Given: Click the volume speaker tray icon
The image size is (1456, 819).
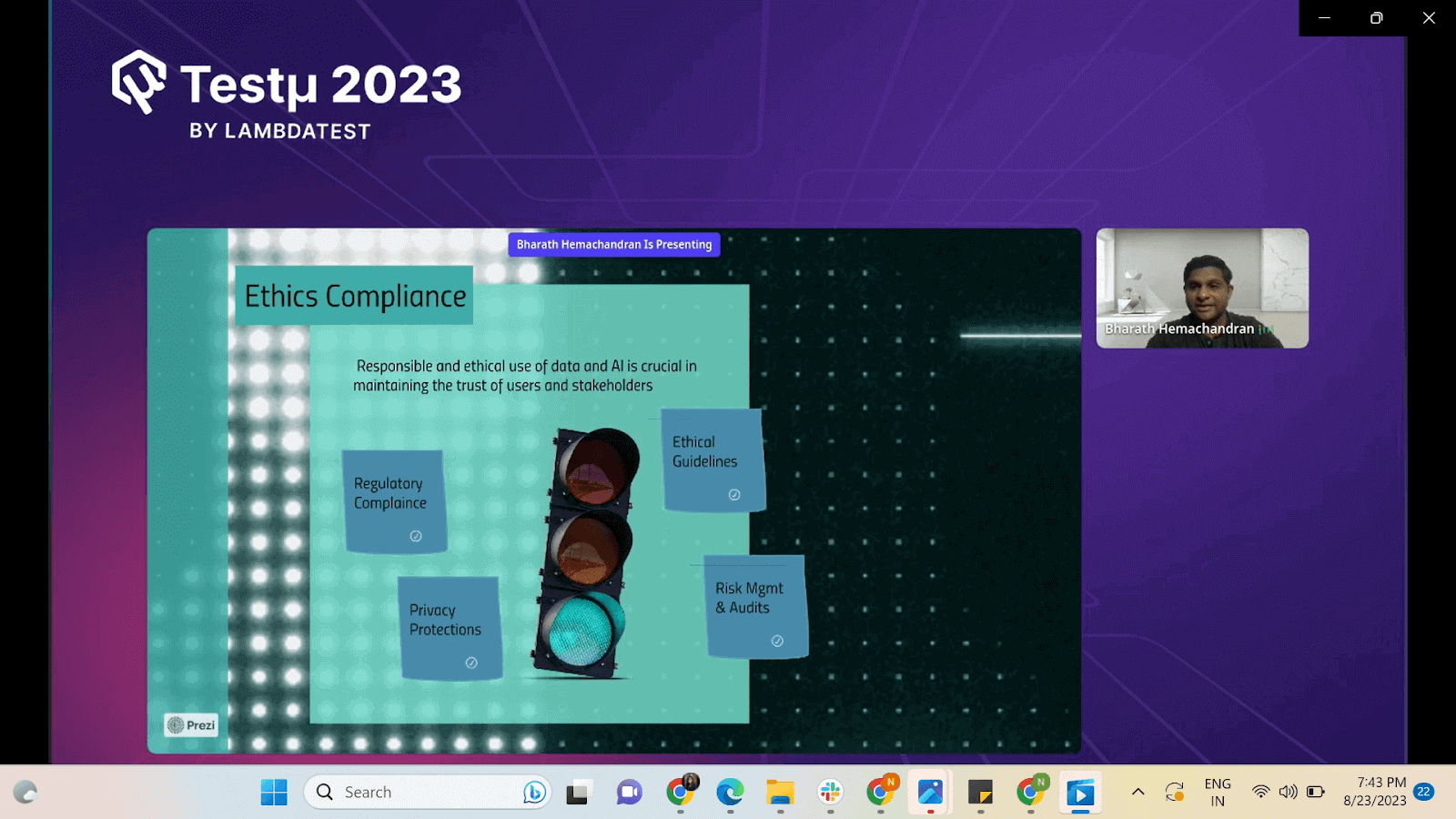Looking at the screenshot, I should 1288,792.
